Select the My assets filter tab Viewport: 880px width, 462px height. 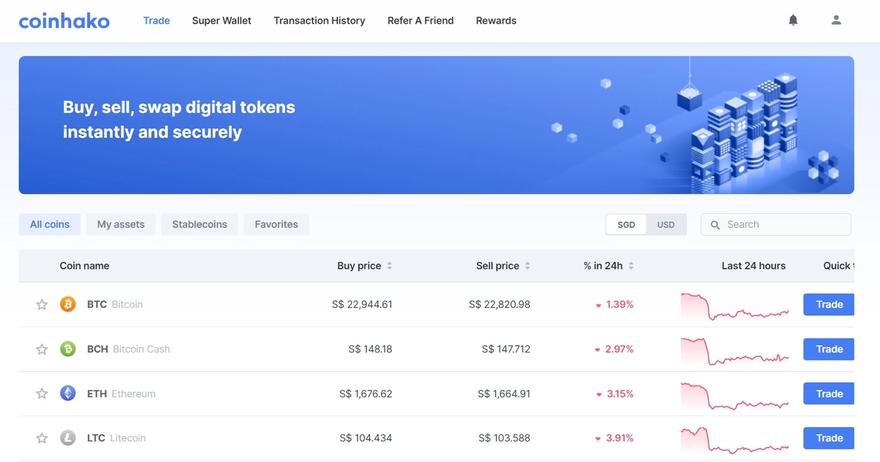click(121, 225)
